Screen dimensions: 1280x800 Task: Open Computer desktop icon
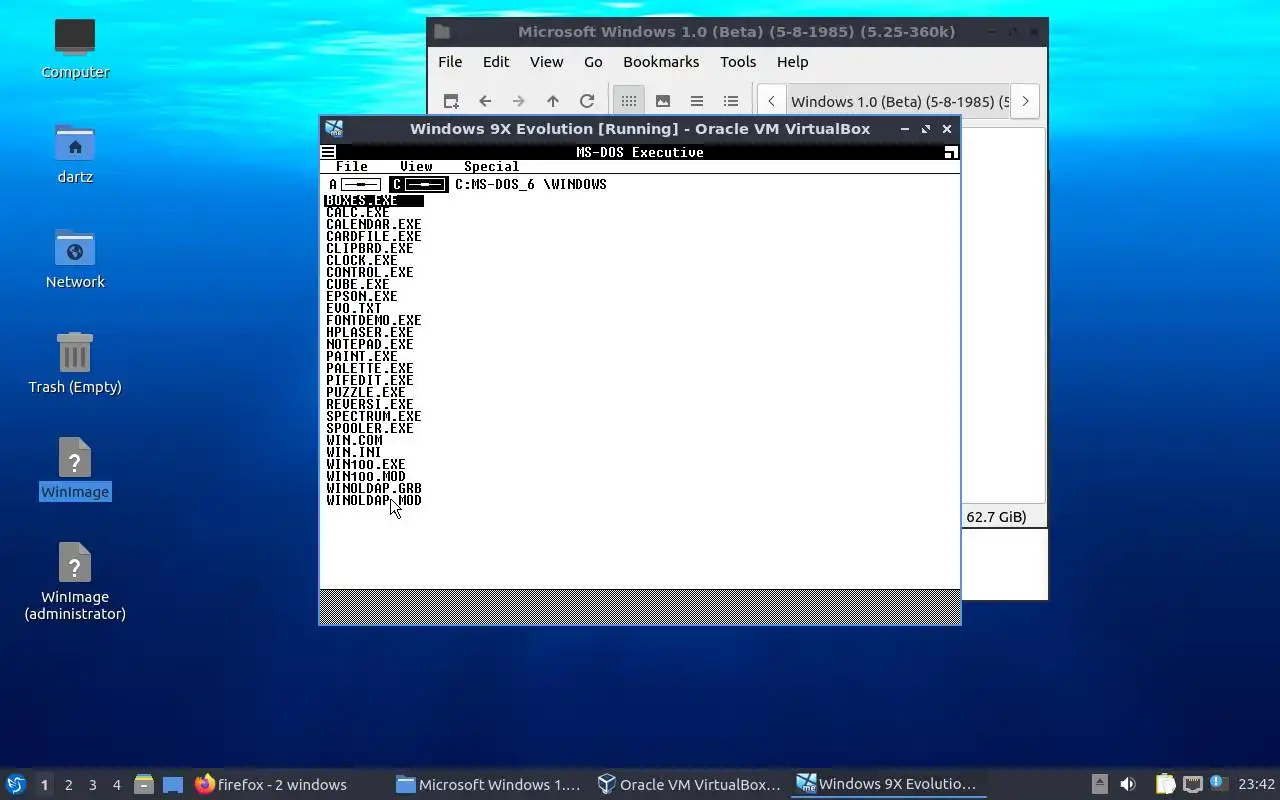click(x=75, y=48)
